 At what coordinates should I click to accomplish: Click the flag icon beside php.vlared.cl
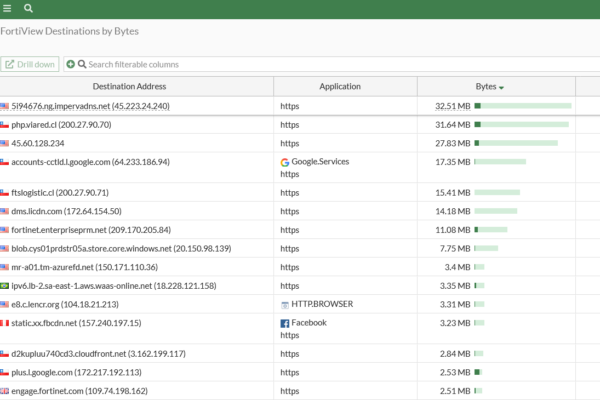(5, 125)
